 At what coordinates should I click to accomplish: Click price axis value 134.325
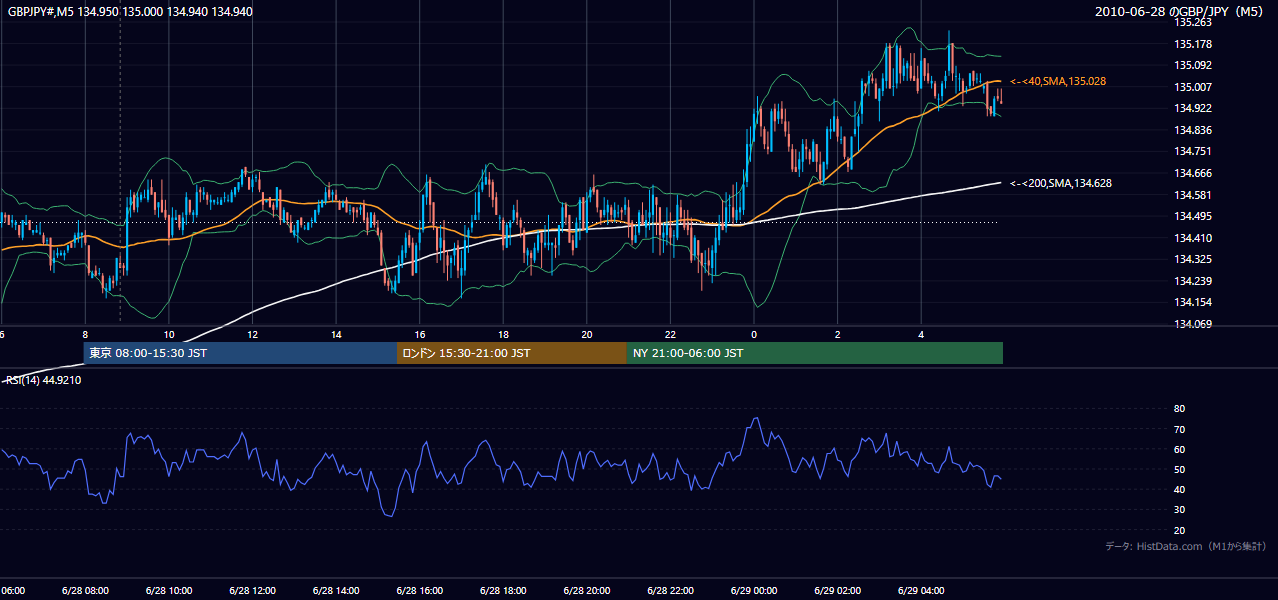tap(1193, 259)
